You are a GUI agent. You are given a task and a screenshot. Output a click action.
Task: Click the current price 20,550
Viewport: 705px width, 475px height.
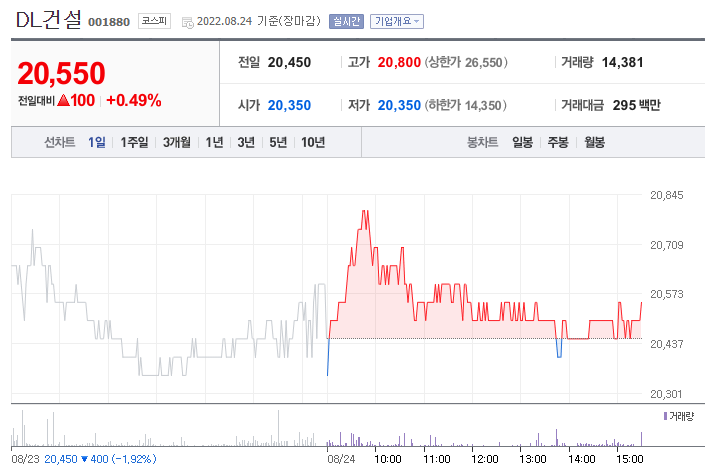tap(61, 73)
